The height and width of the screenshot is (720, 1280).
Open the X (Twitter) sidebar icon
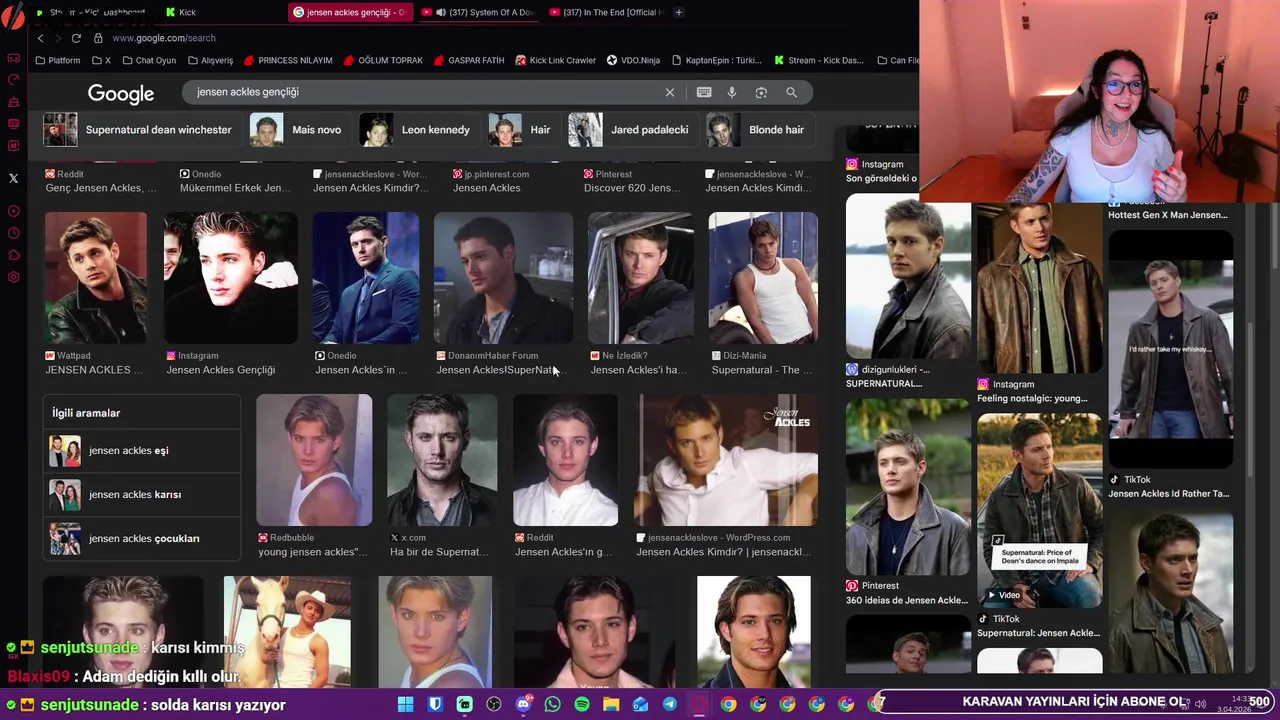(x=13, y=178)
